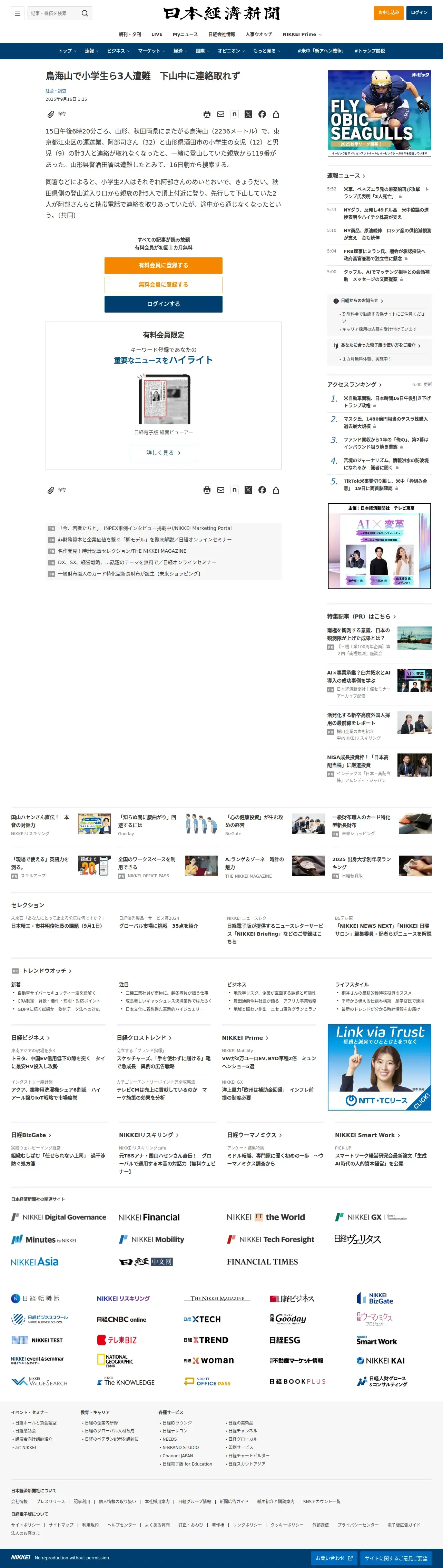This screenshot has width=443, height=1568.
Task: Expand the もっと見る navigation dropdown
Action: tap(267, 51)
